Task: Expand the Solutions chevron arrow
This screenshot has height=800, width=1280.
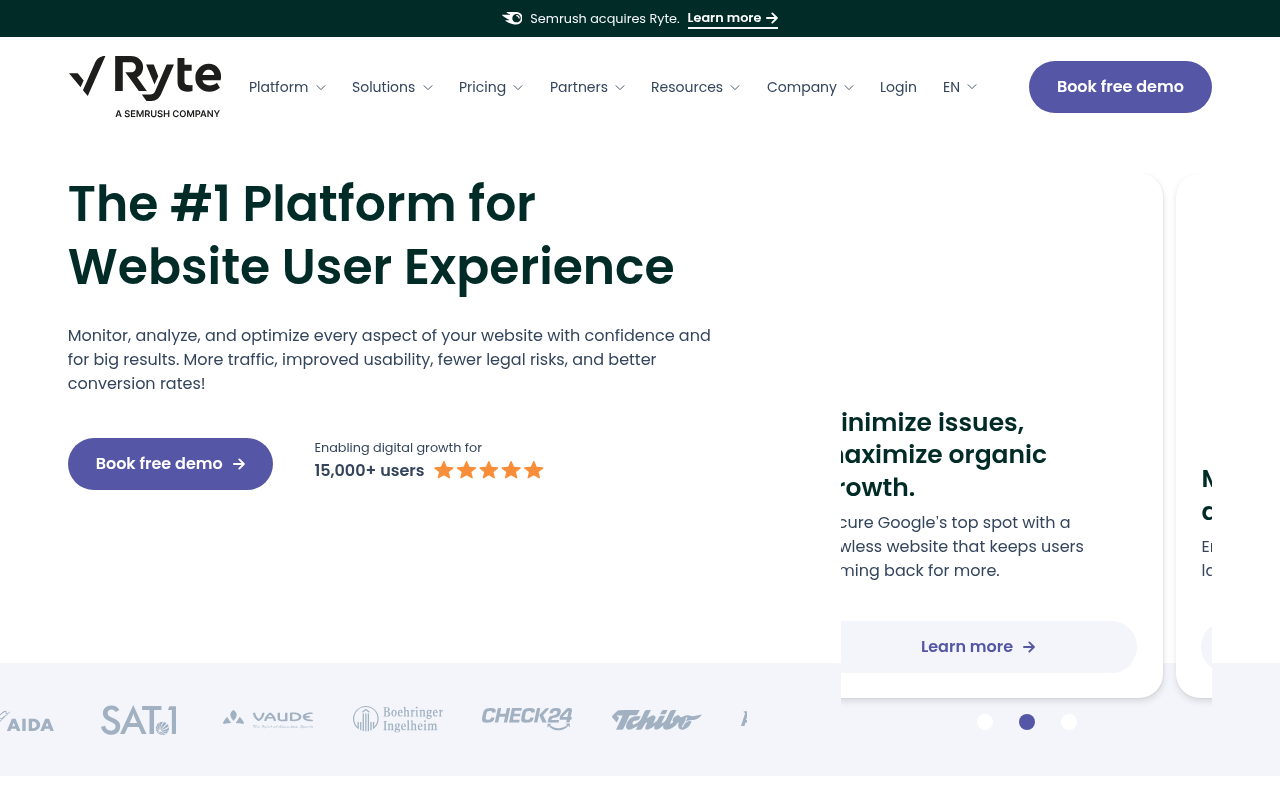Action: [x=428, y=88]
